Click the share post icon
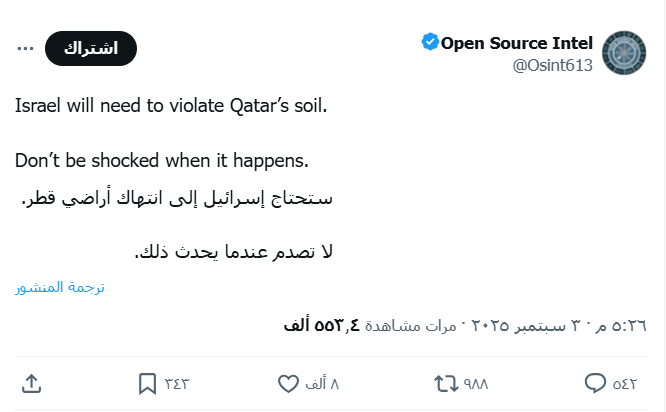 point(31,383)
